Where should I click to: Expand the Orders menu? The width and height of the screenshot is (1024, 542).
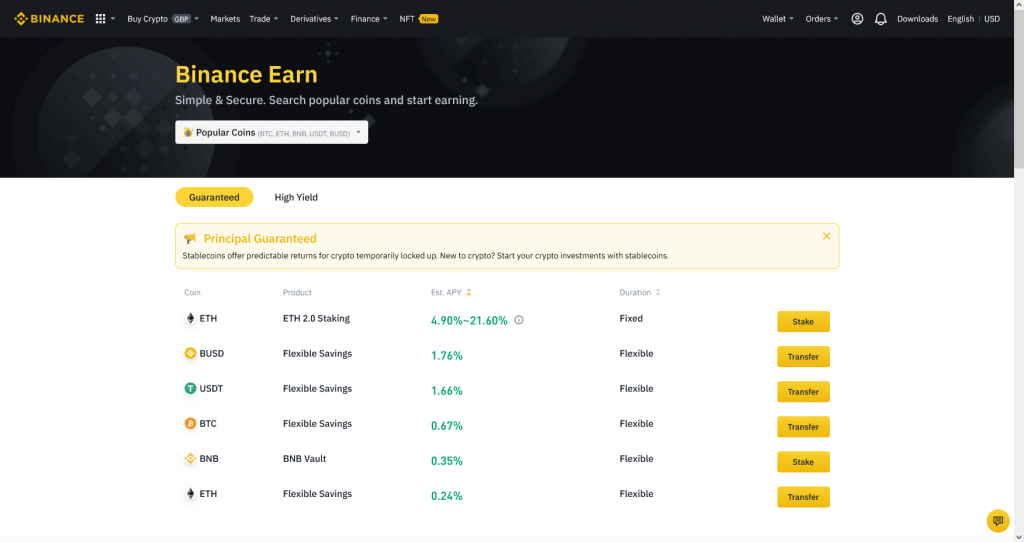pyautogui.click(x=822, y=19)
